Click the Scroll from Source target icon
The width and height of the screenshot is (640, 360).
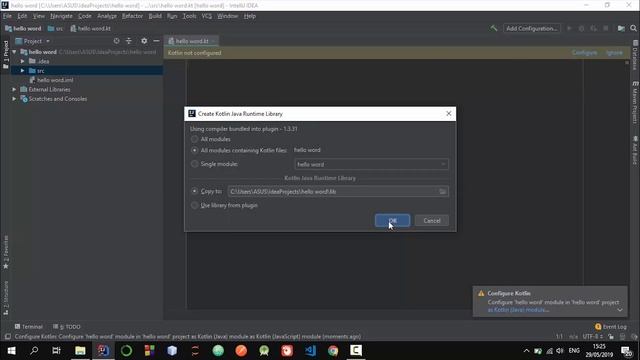click(116, 41)
